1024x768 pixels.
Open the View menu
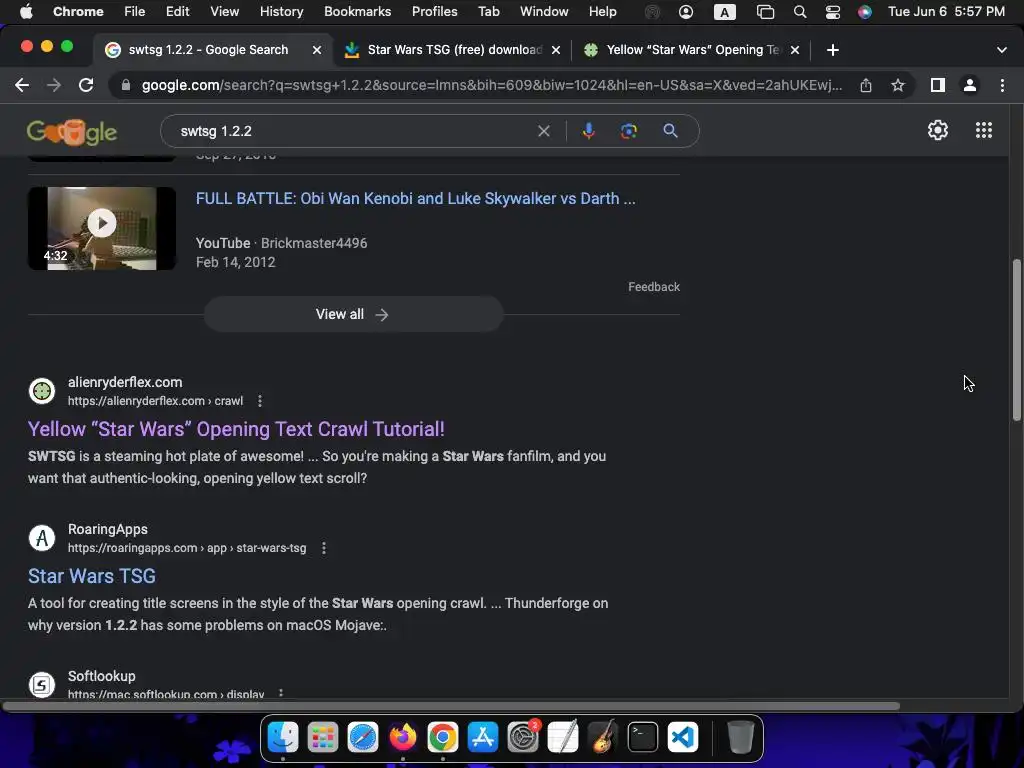tap(225, 11)
